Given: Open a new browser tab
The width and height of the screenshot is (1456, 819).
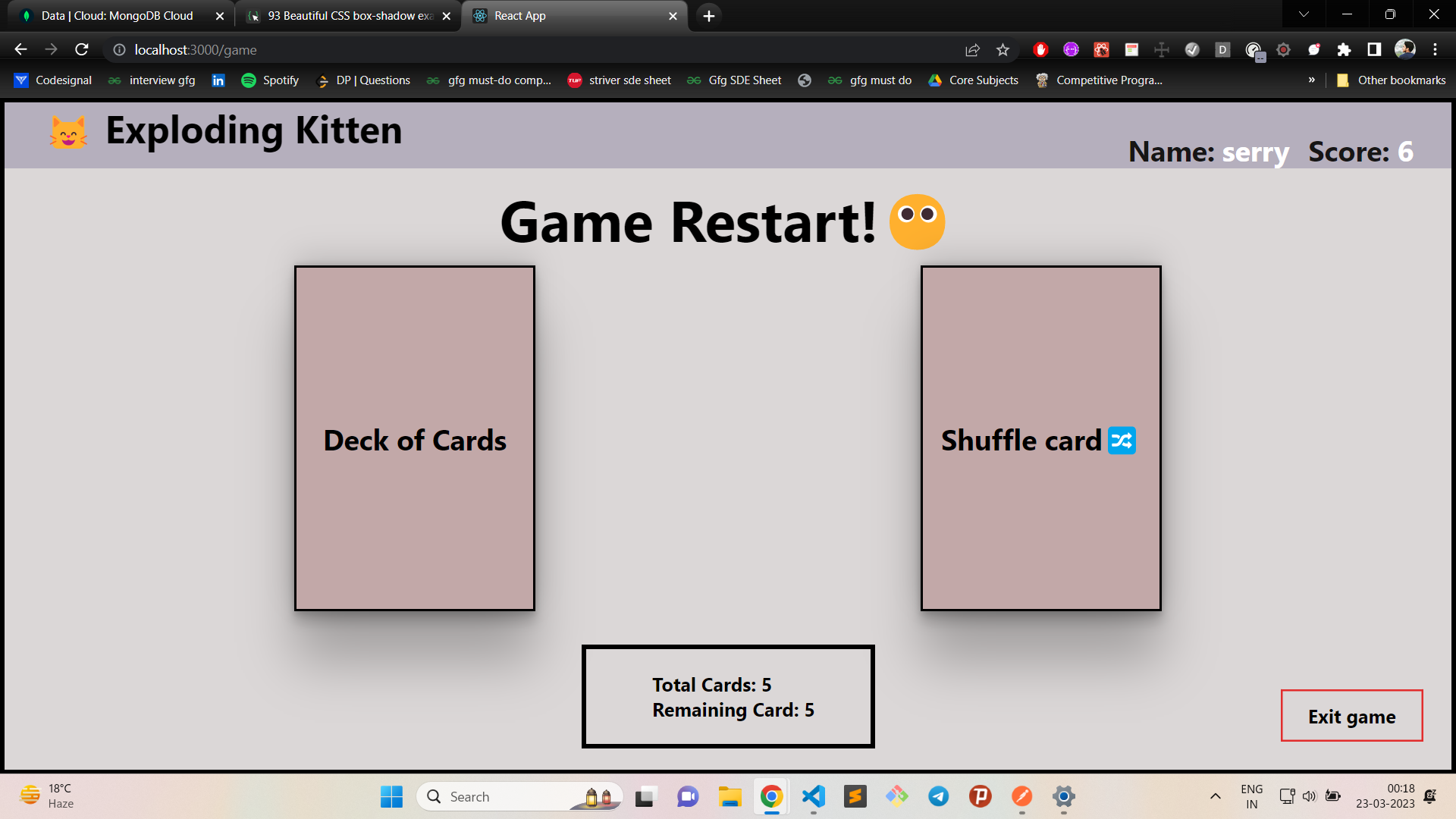Looking at the screenshot, I should [x=708, y=15].
